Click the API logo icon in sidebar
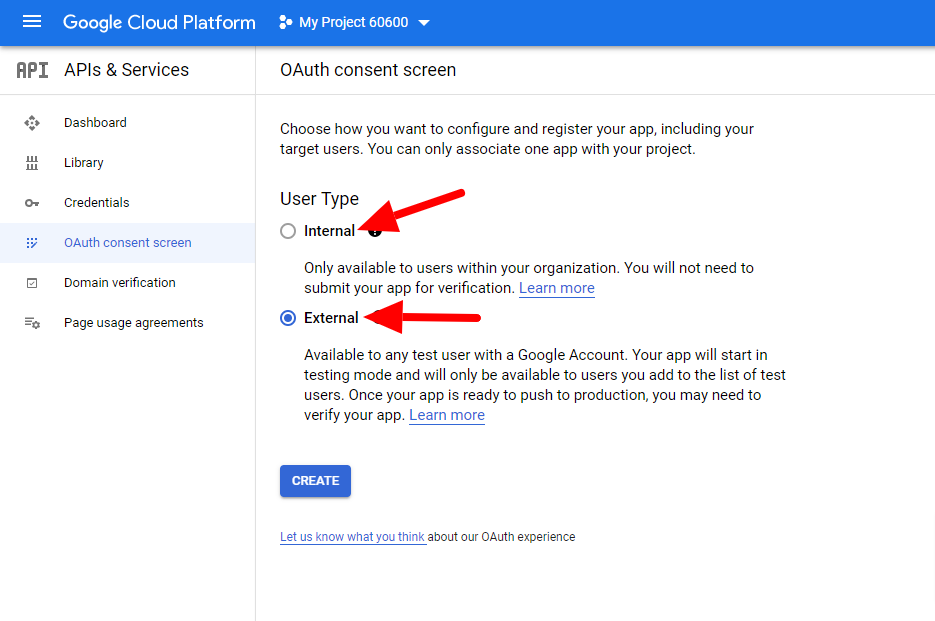Image resolution: width=935 pixels, height=621 pixels. [32, 70]
